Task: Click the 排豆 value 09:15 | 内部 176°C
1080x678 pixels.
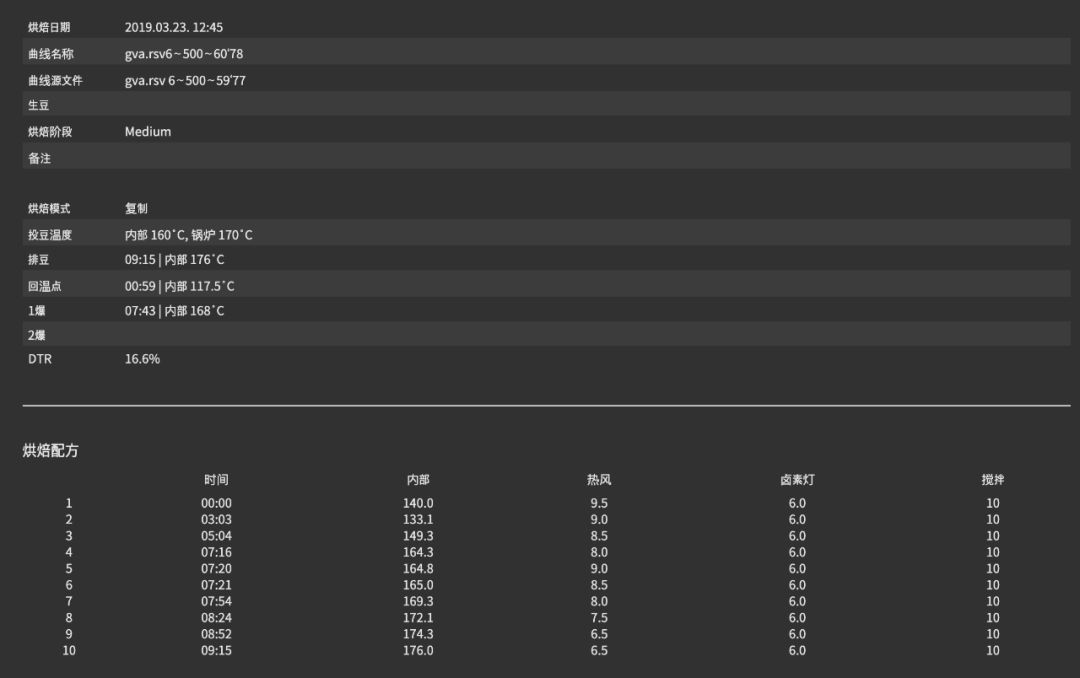Action: click(x=175, y=260)
